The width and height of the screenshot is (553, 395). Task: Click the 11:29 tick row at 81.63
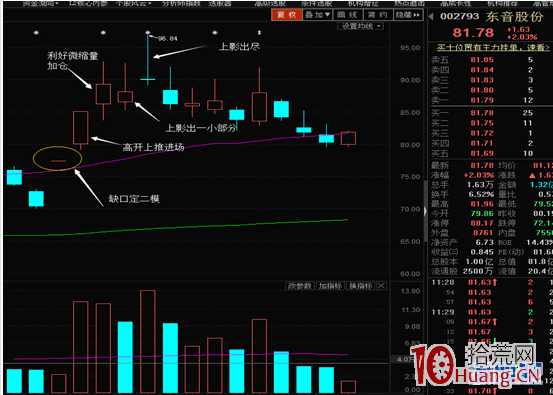click(490, 312)
